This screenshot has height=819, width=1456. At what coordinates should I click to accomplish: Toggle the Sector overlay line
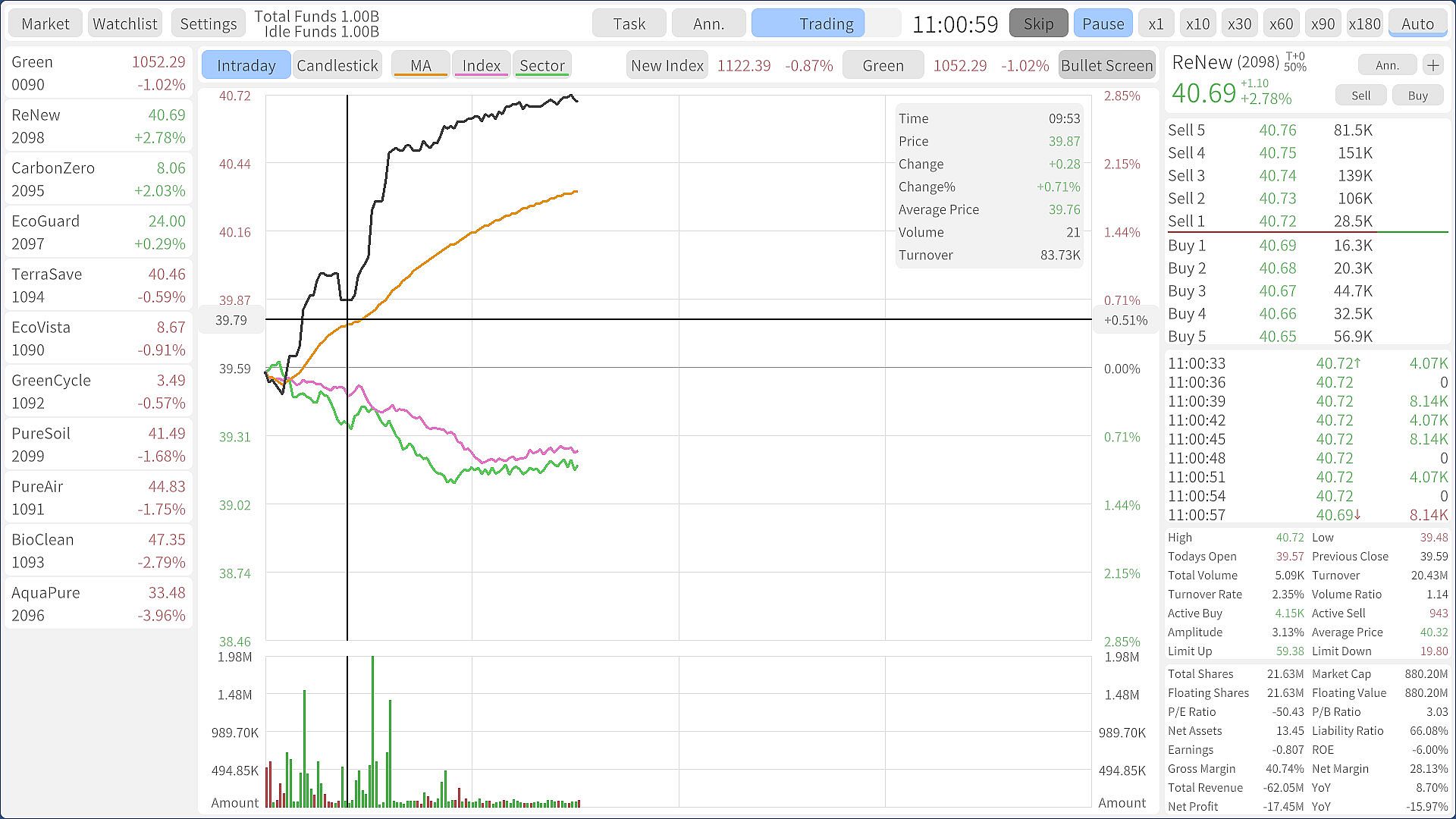point(541,65)
